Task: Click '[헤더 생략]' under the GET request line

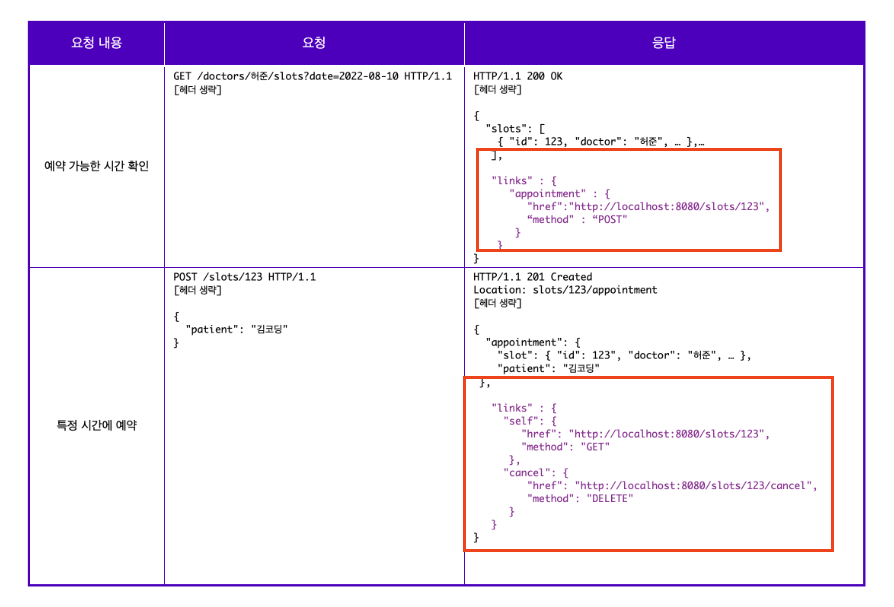Action: pos(197,89)
